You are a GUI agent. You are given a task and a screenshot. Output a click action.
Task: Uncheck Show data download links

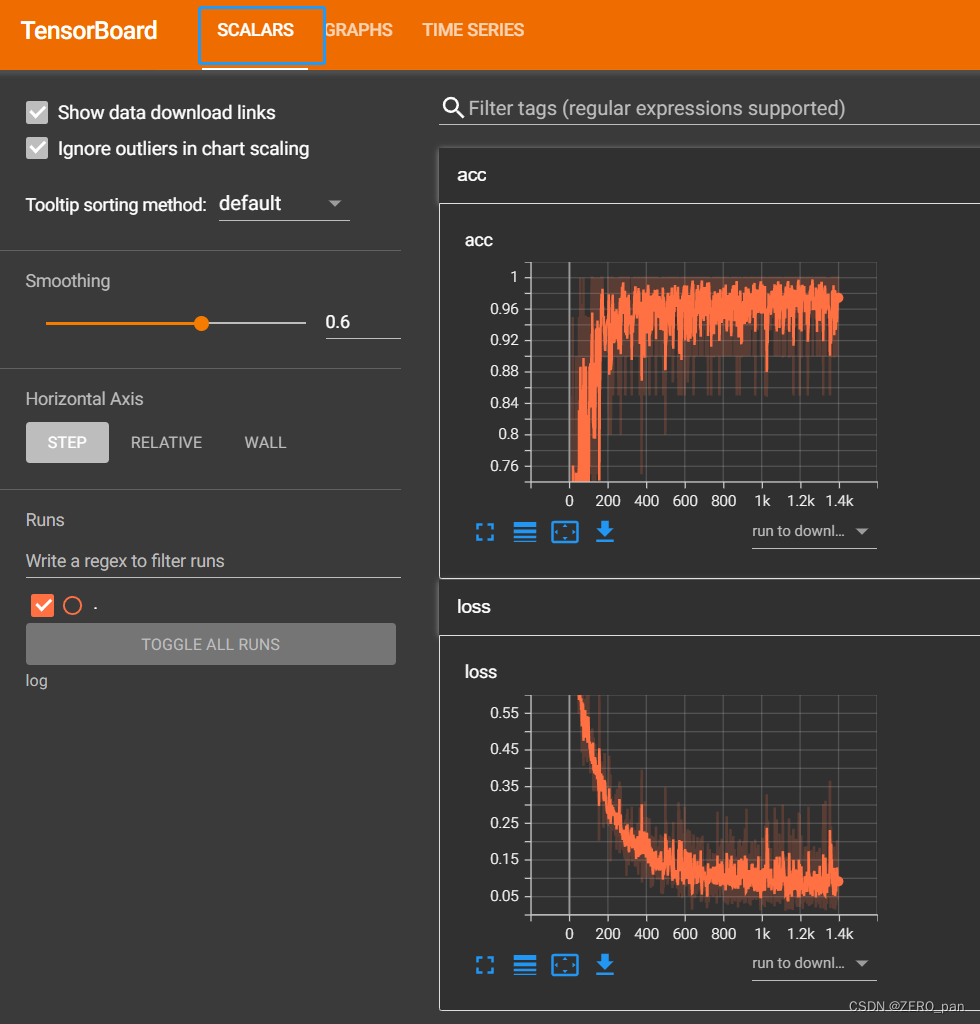pos(37,112)
